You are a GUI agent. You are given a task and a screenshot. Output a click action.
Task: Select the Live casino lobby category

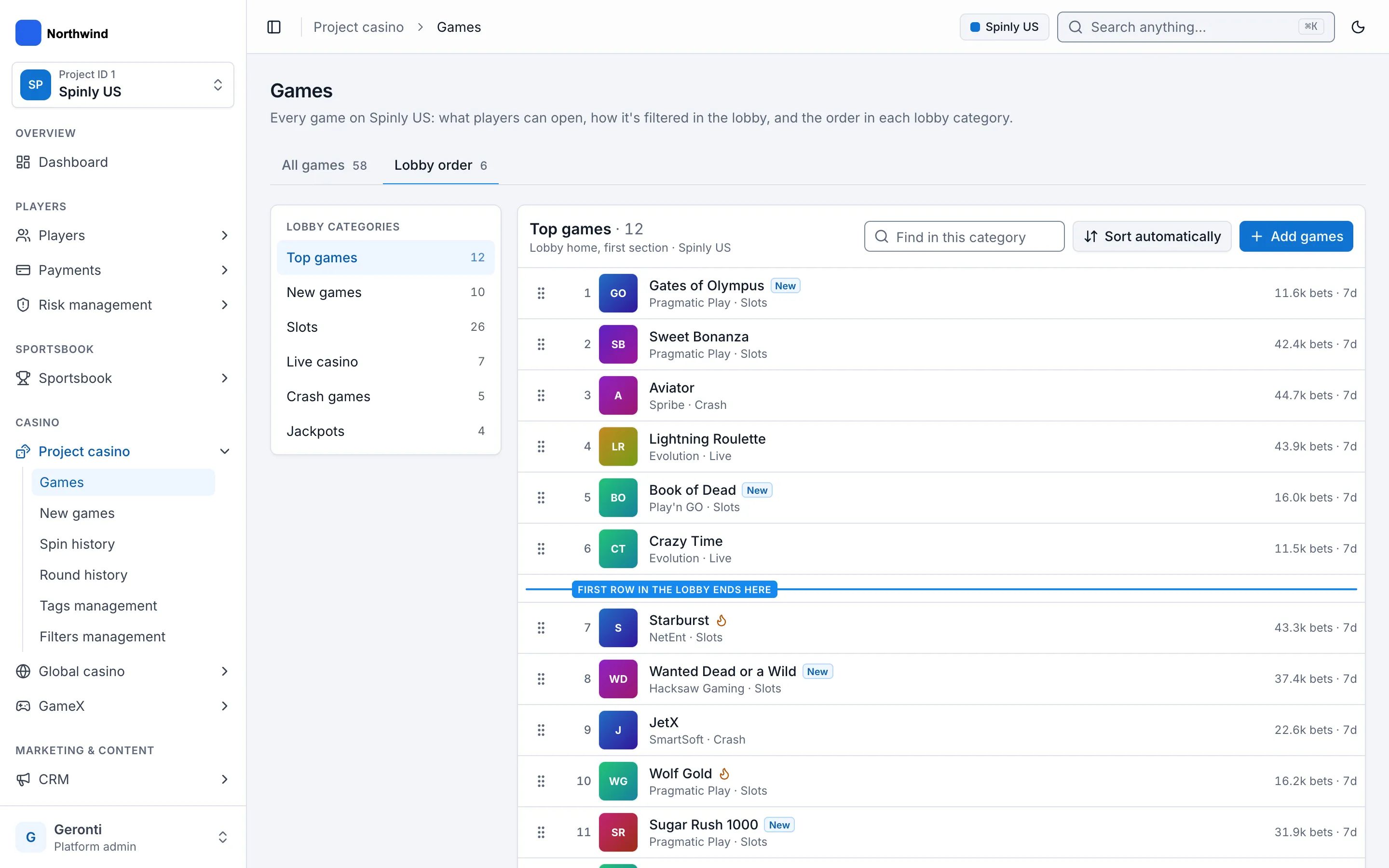385,362
